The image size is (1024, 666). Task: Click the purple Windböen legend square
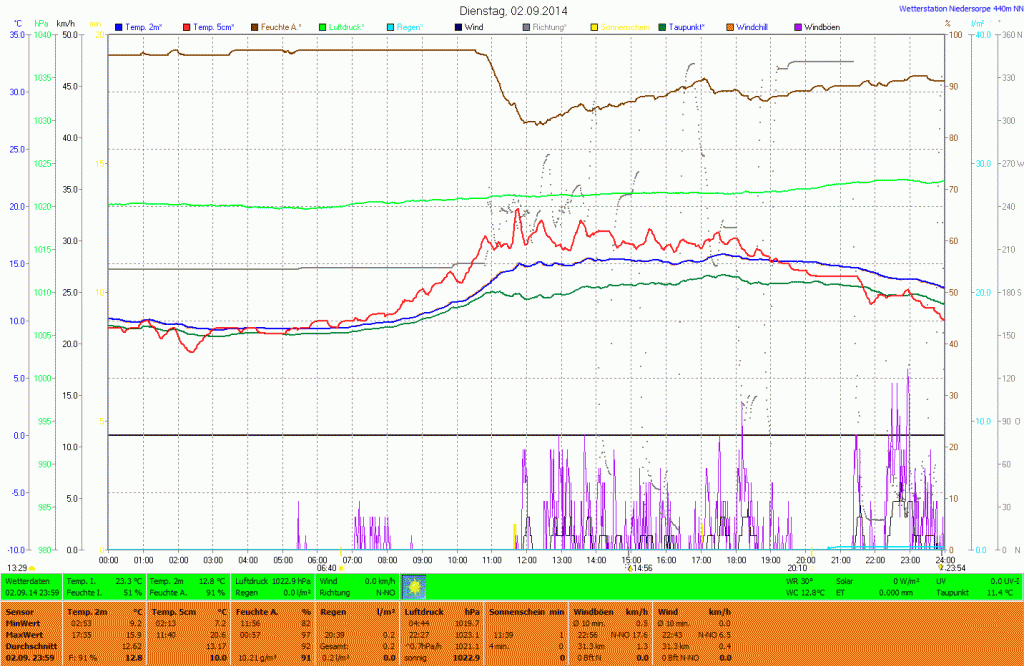[x=797, y=27]
